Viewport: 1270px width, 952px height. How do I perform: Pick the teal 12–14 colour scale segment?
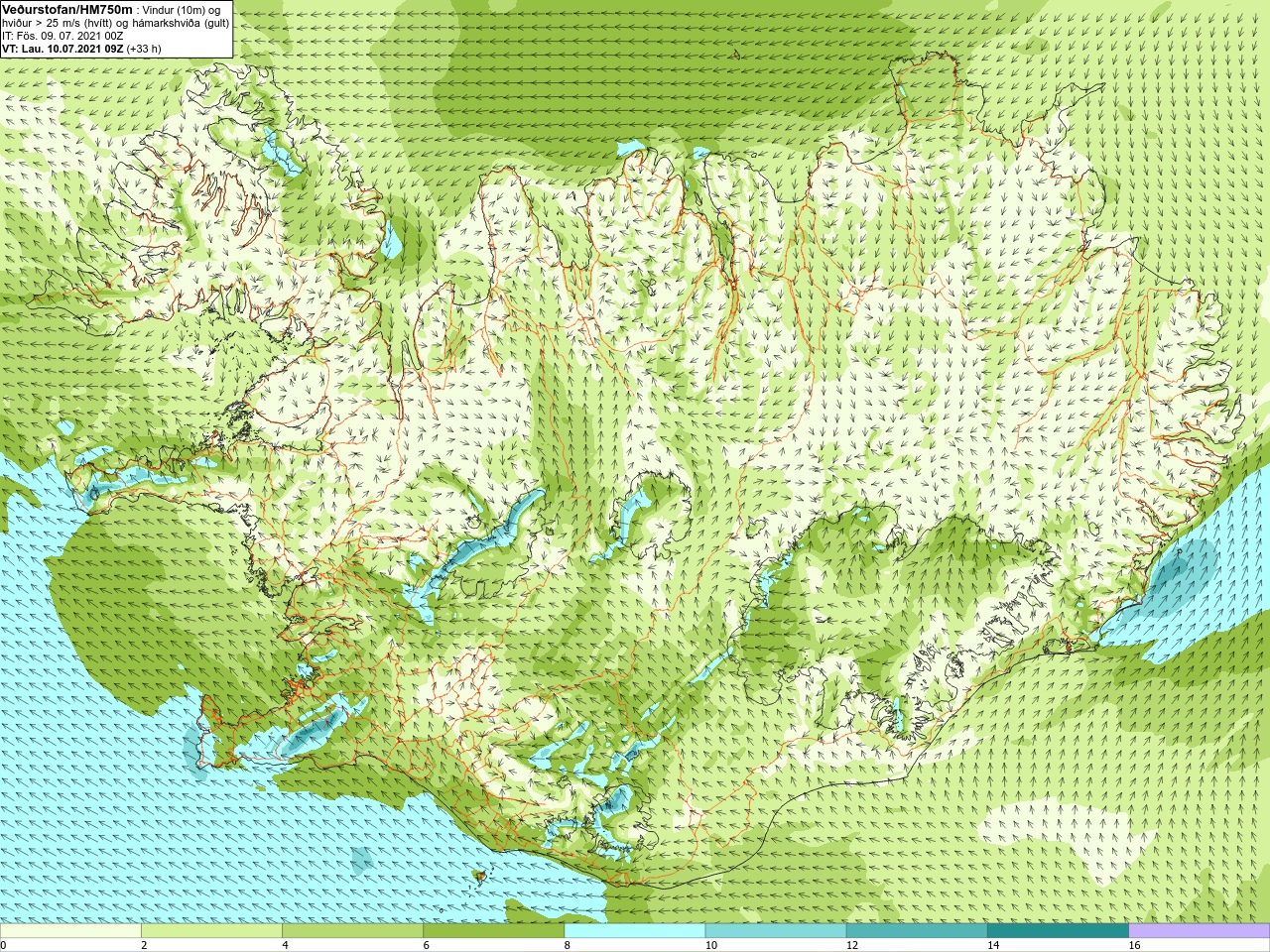917,931
